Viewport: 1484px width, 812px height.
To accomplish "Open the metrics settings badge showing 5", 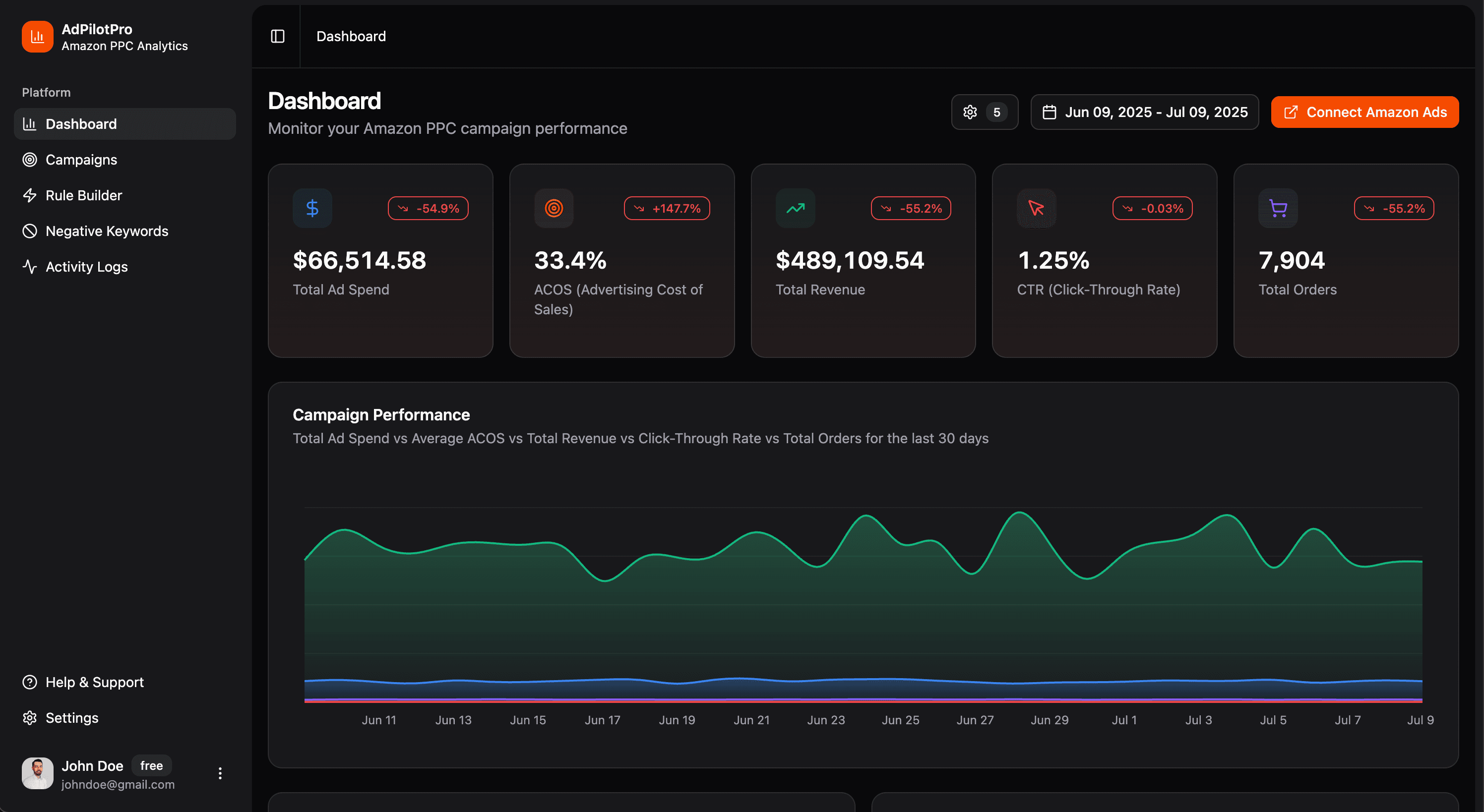I will 985,112.
